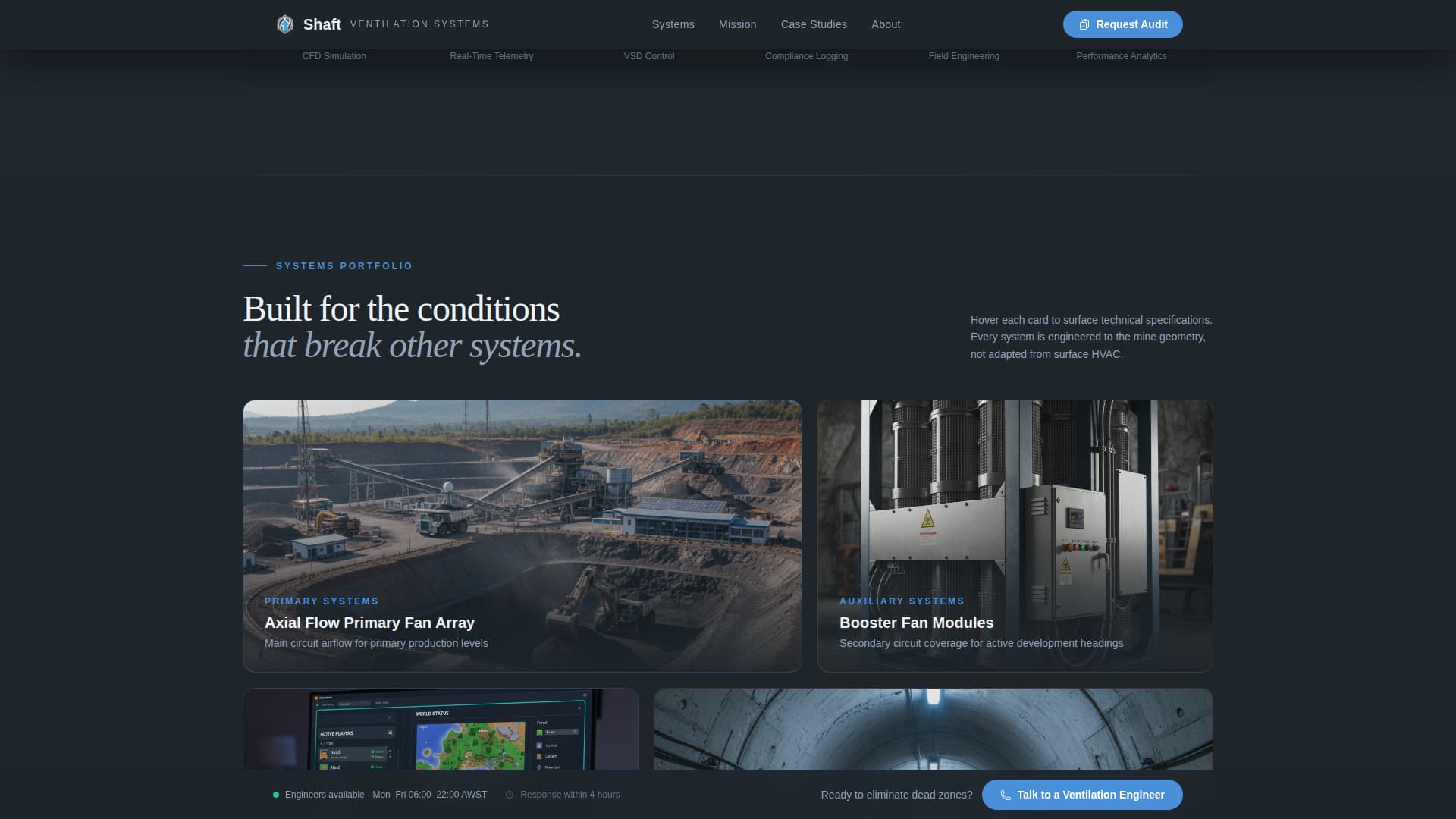Image resolution: width=1456 pixels, height=819 pixels.
Task: Open the Booster Fan Modules card
Action: pos(1015,535)
